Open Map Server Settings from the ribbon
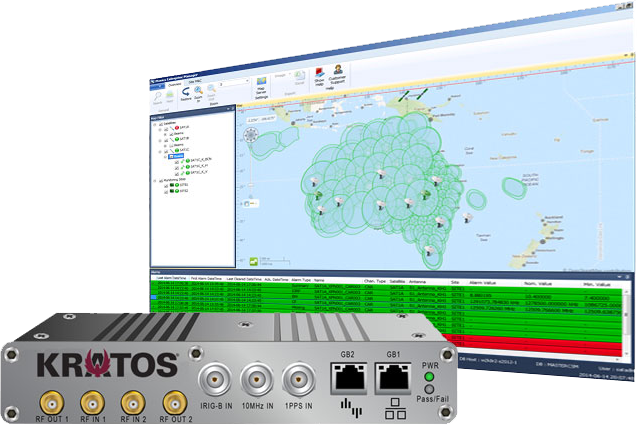637x426 pixels. [x=261, y=88]
